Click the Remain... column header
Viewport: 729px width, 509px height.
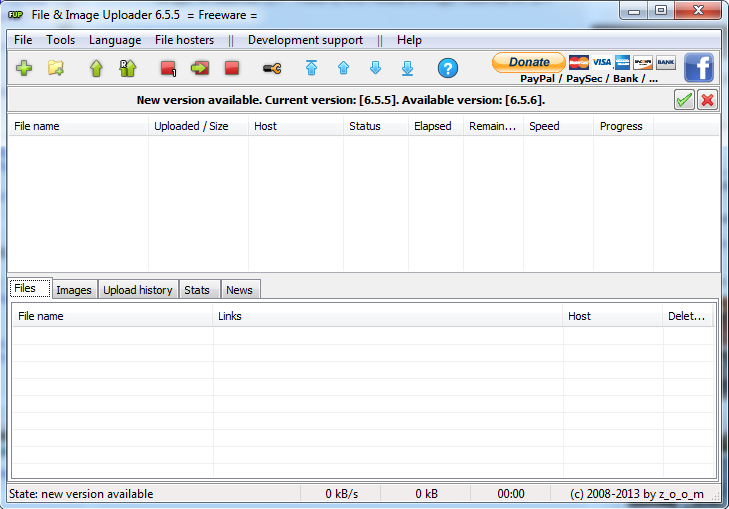pos(493,126)
